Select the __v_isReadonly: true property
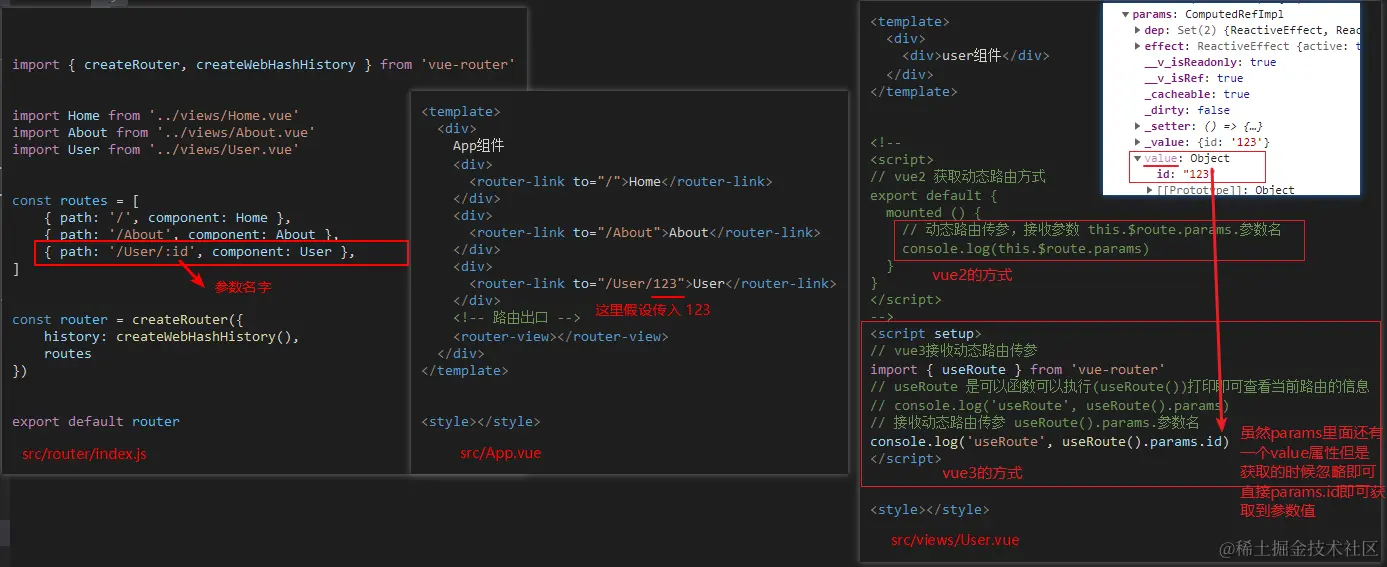This screenshot has width=1387, height=567. coord(1210,62)
